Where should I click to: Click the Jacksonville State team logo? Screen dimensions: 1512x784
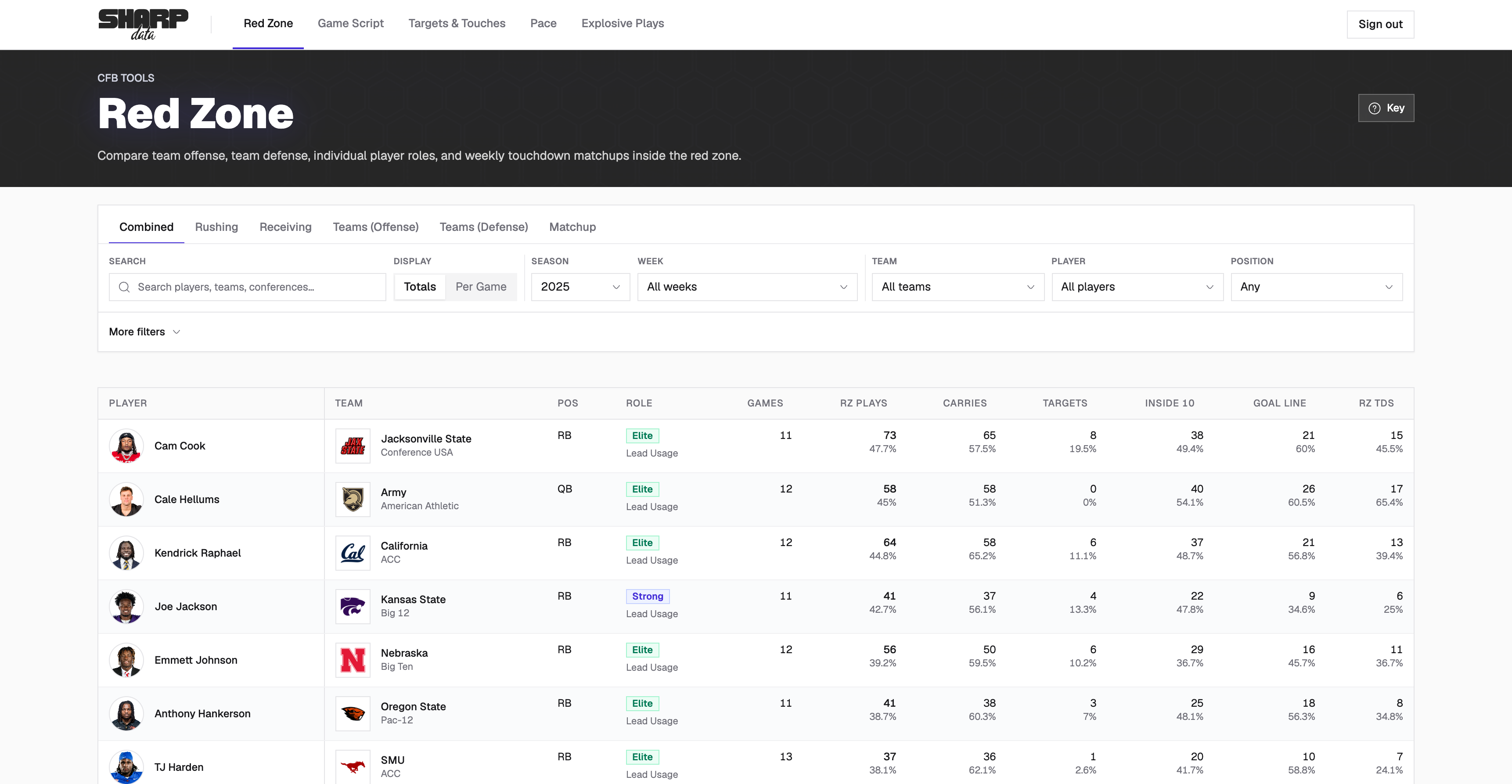click(x=353, y=446)
